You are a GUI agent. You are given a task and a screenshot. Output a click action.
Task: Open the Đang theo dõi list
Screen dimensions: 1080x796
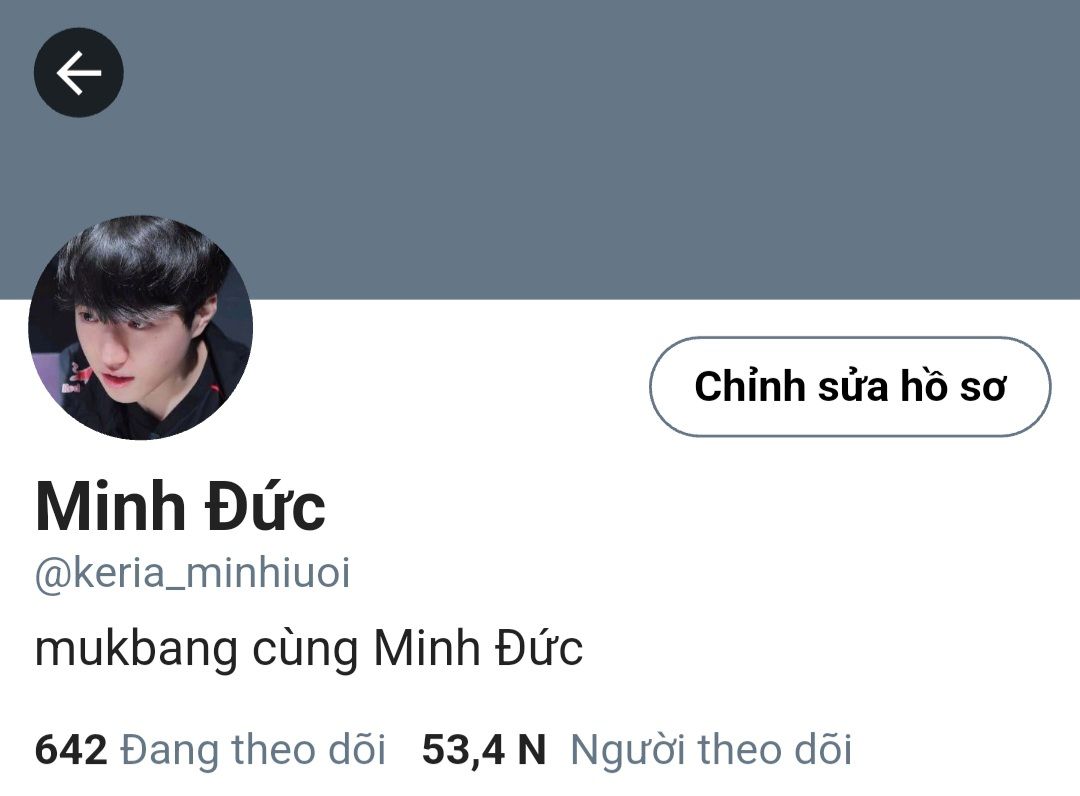coord(253,749)
